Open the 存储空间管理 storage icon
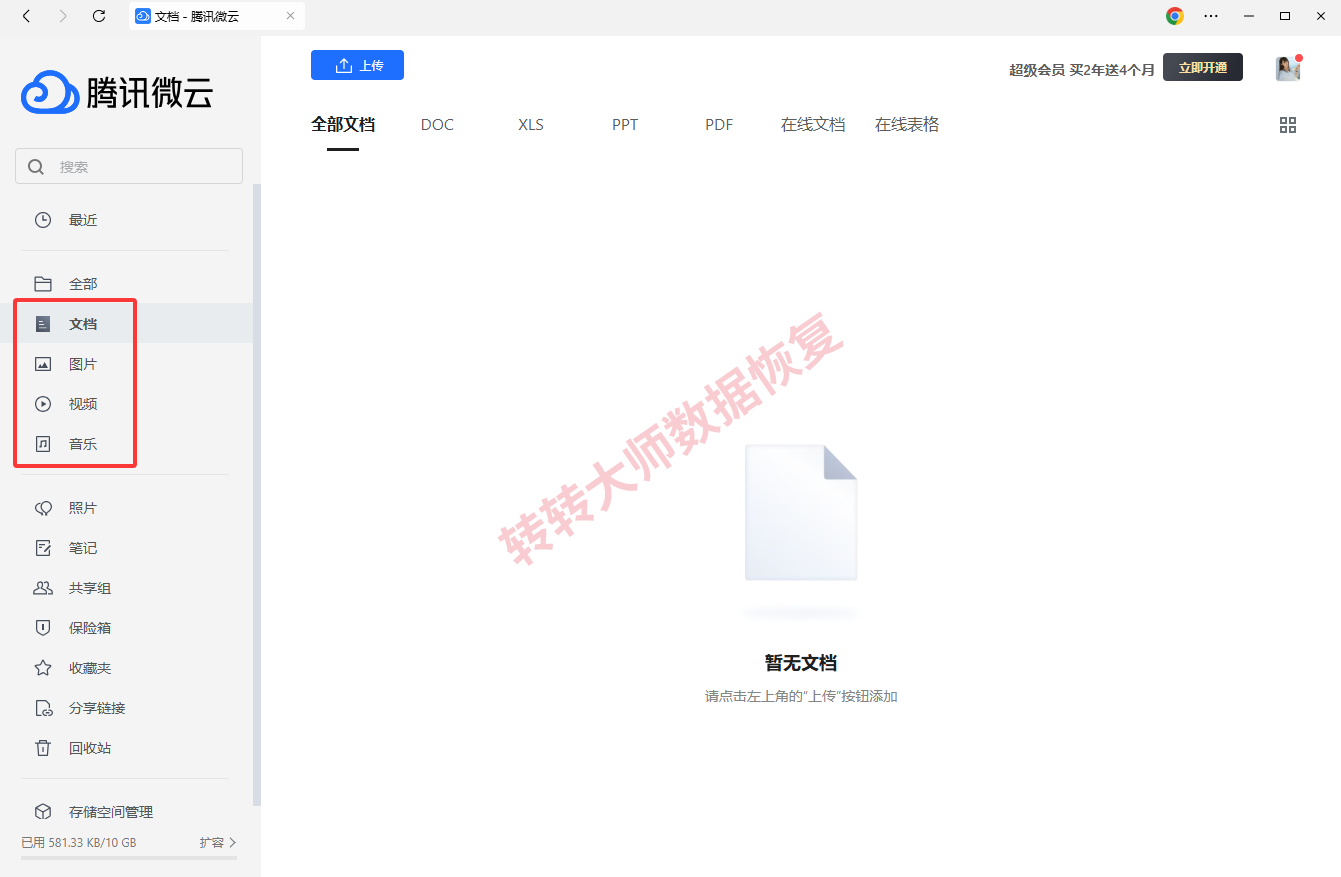 (x=43, y=812)
